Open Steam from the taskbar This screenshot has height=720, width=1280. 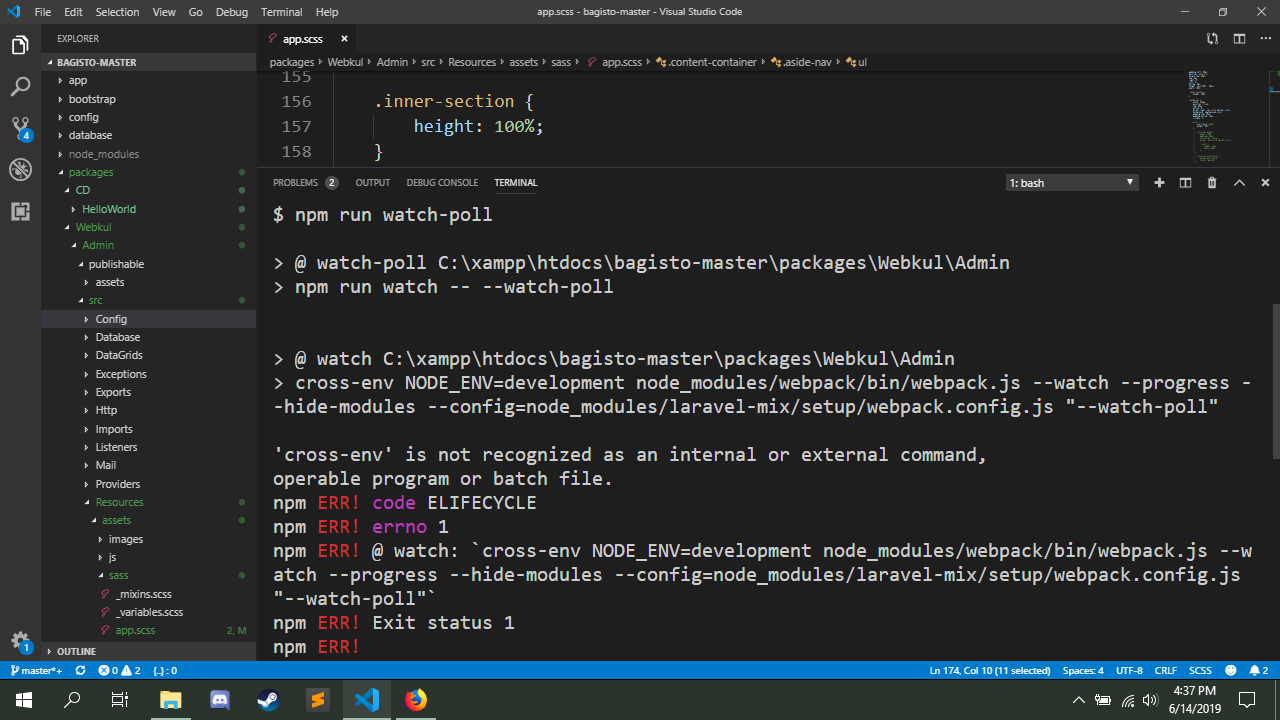(x=268, y=700)
